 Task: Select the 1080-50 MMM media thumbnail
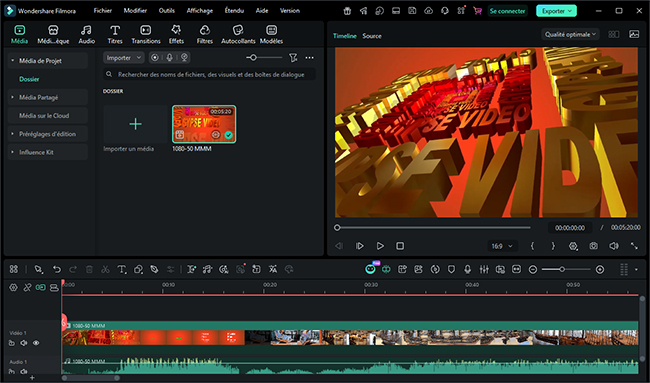pyautogui.click(x=204, y=124)
